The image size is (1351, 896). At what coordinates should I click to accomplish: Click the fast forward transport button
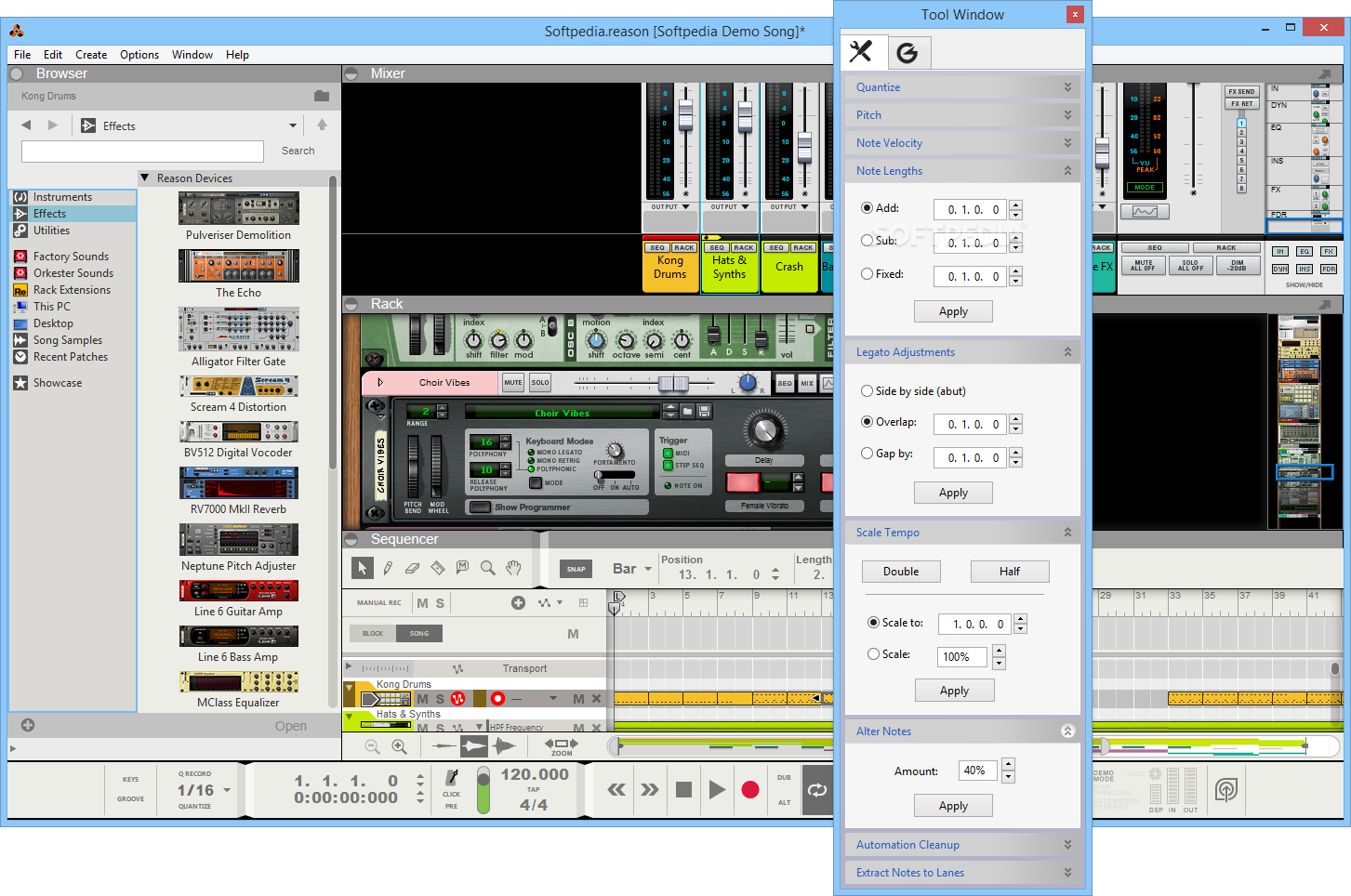click(x=650, y=790)
